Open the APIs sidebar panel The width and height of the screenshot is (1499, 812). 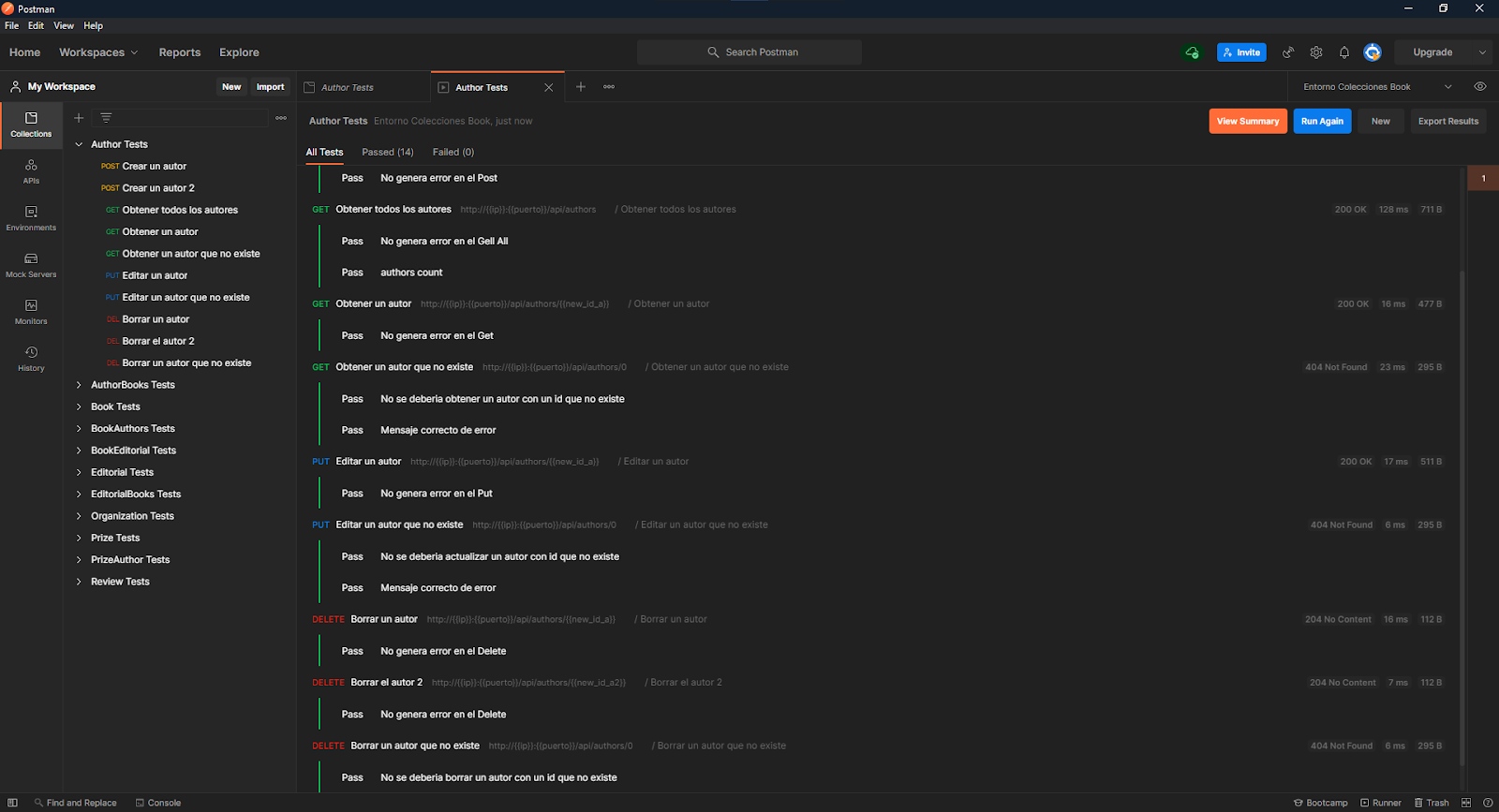31,171
